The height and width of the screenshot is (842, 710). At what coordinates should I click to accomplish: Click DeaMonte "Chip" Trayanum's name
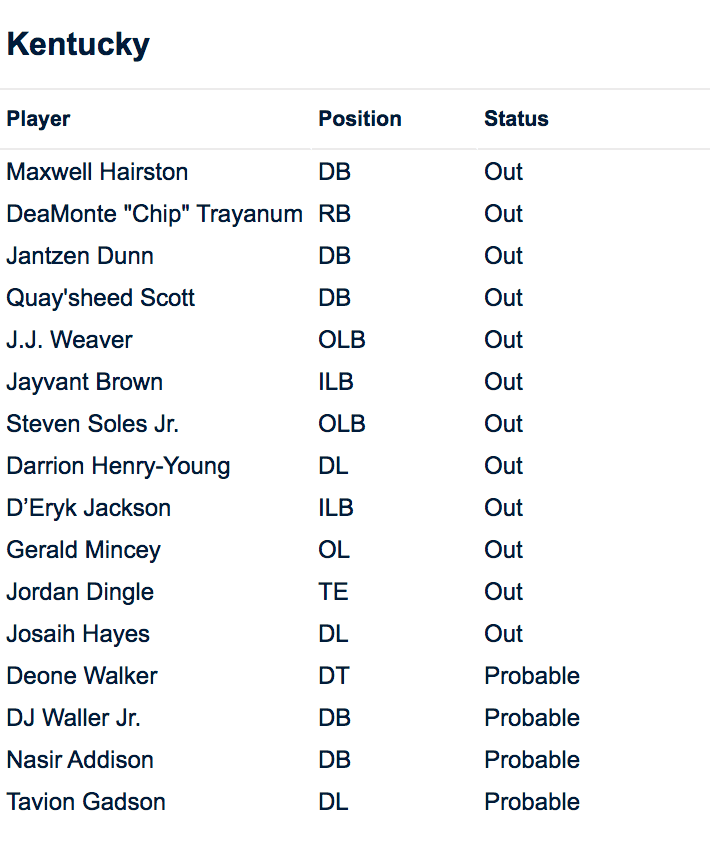tap(154, 214)
